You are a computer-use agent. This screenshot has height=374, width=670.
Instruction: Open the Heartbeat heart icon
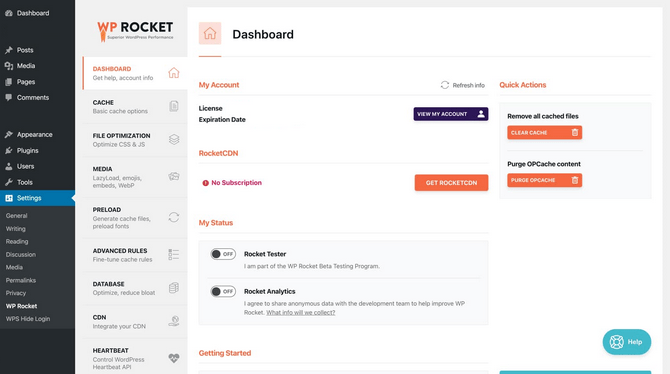(173, 358)
